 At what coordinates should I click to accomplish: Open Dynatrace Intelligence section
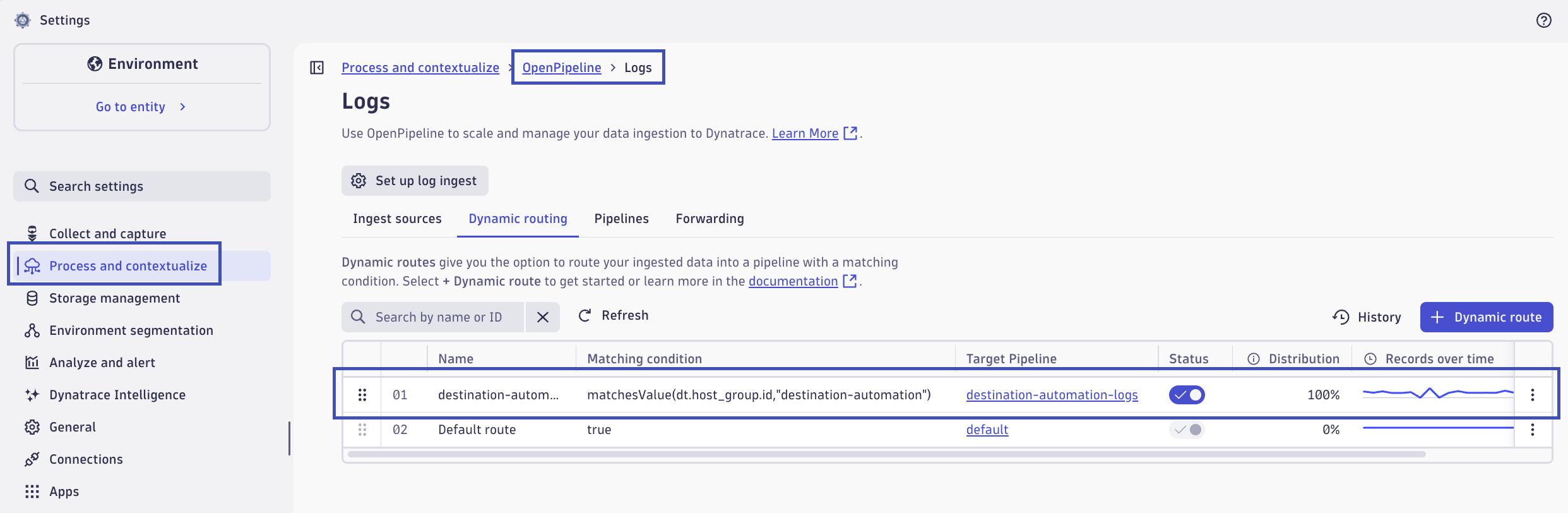pos(142,395)
